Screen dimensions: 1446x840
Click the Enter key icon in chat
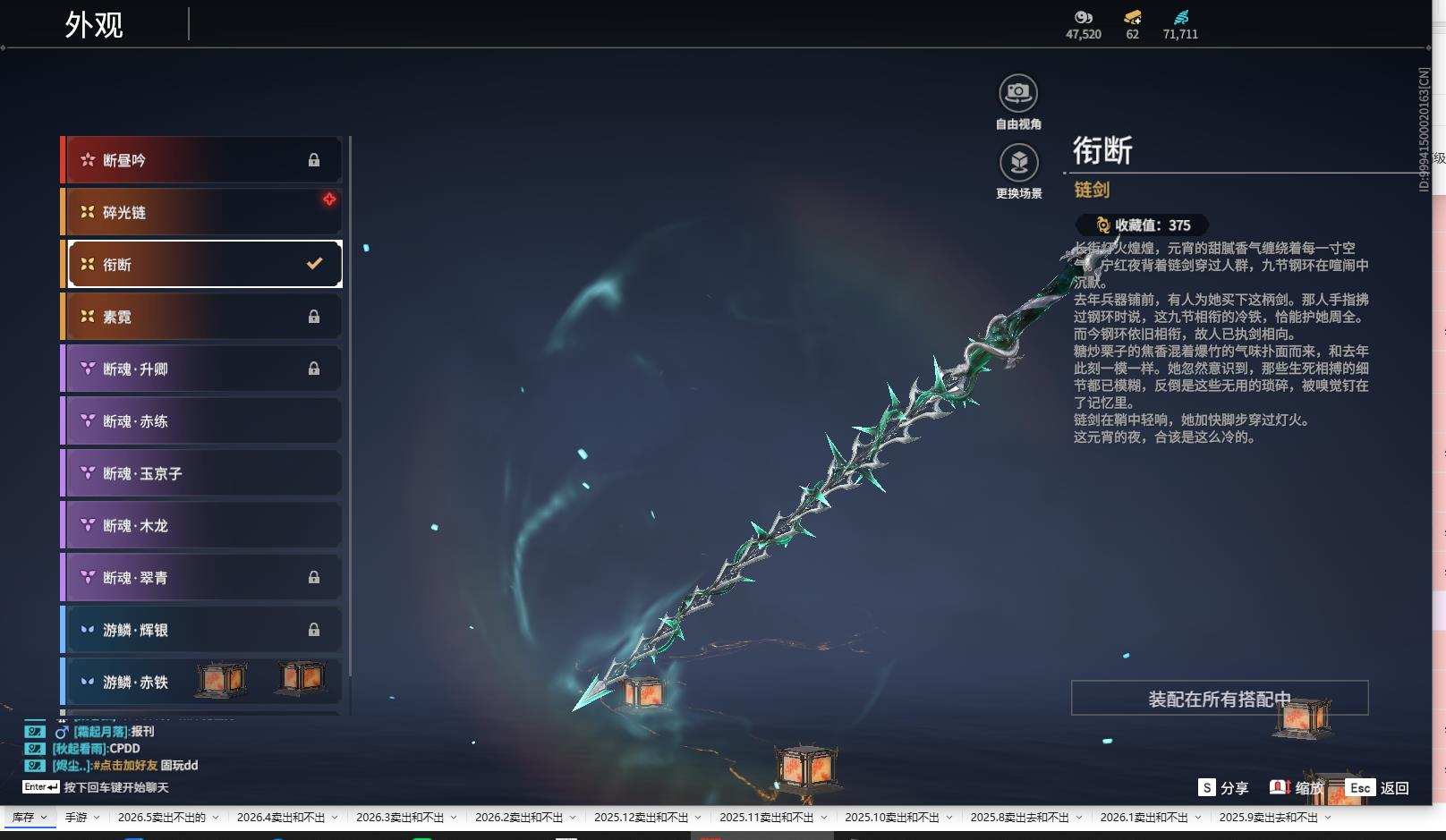(x=41, y=787)
